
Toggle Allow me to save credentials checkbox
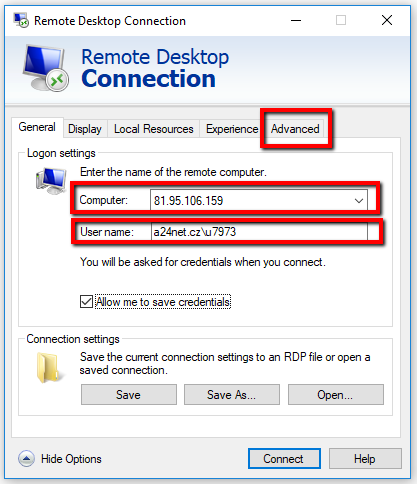[86, 302]
